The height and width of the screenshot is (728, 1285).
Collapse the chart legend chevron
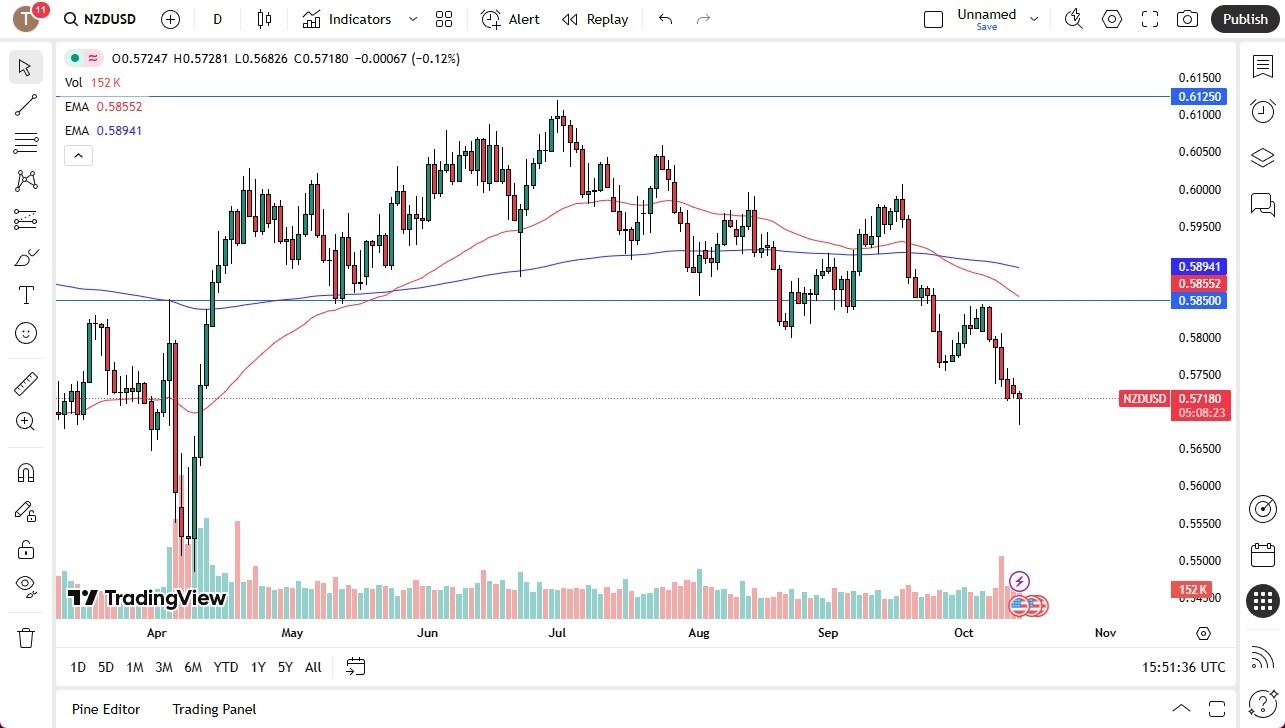[78, 155]
